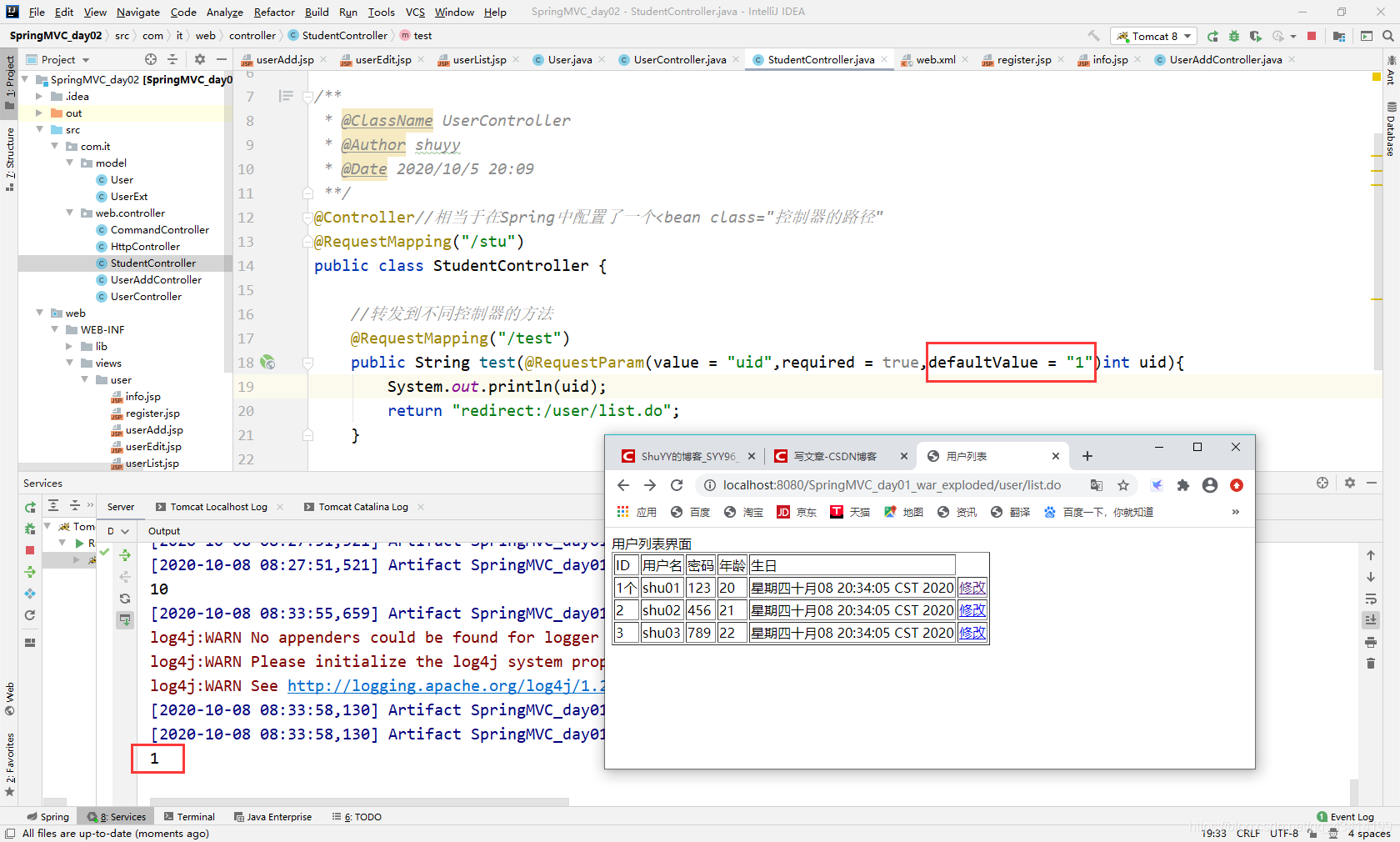This screenshot has height=842, width=1400.
Task: Toggle the Project side tool button
Action: (x=10, y=83)
